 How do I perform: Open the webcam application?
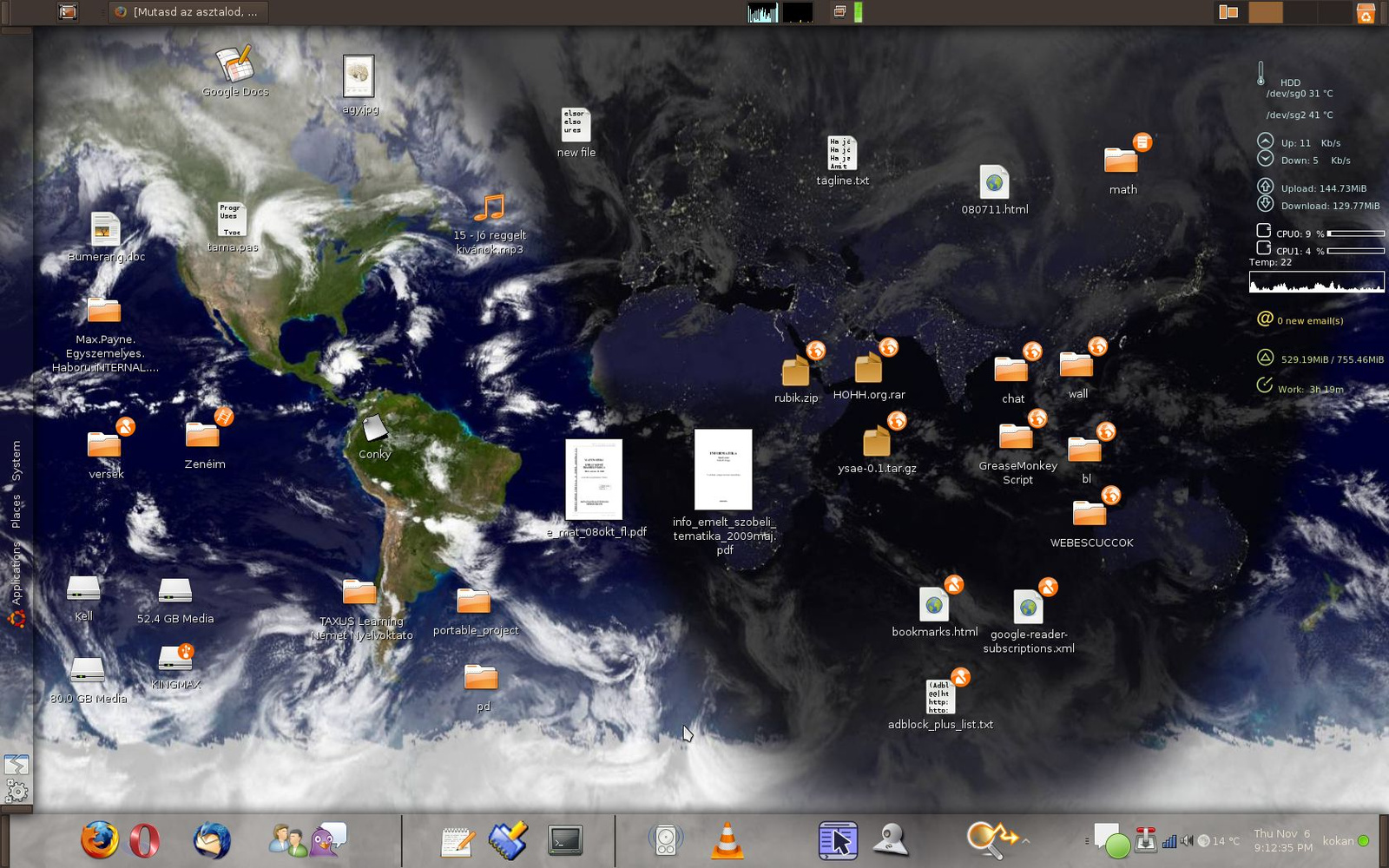coord(891,840)
